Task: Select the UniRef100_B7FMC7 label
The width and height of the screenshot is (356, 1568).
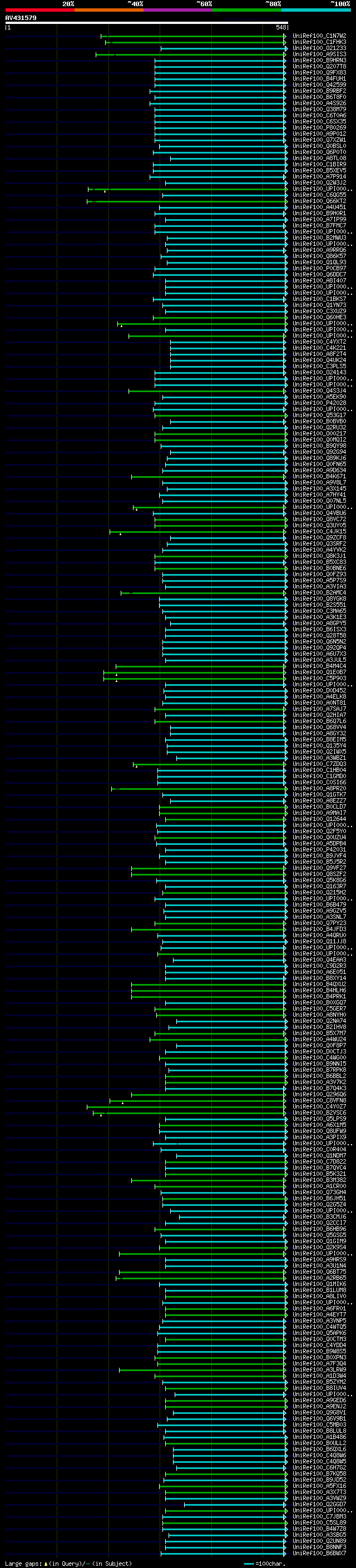Action: [319, 225]
